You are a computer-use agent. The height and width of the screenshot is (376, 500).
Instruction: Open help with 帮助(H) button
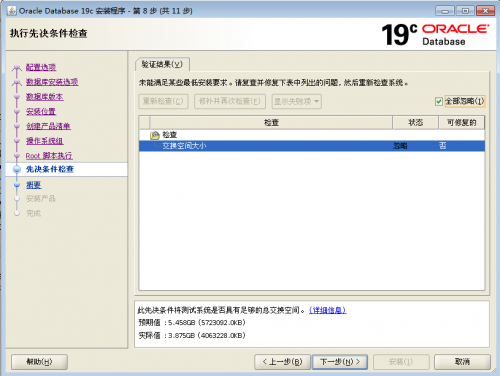pyautogui.click(x=39, y=362)
